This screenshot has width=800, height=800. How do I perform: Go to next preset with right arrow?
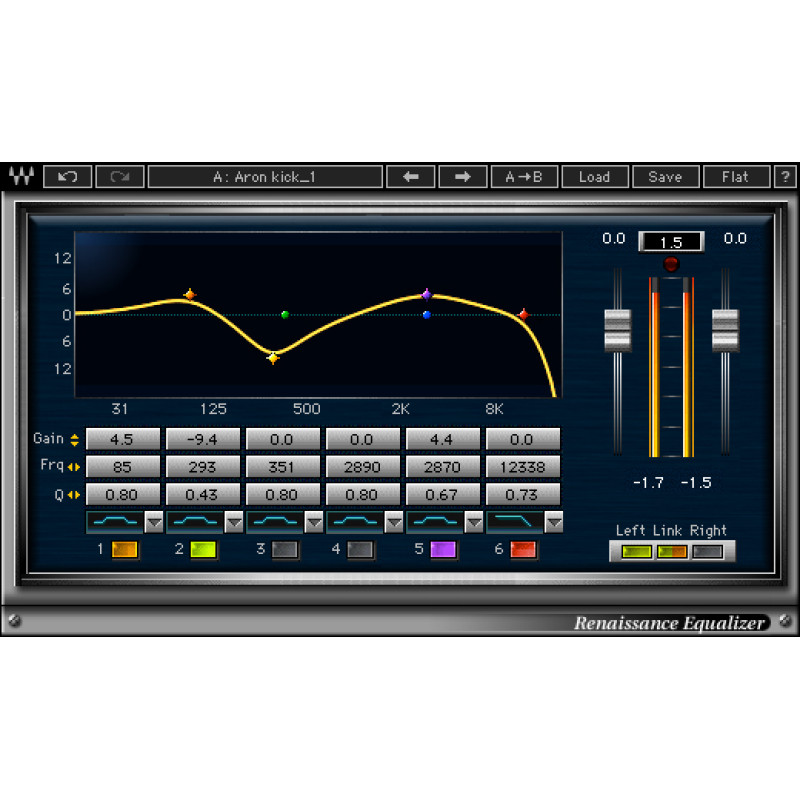[x=463, y=177]
